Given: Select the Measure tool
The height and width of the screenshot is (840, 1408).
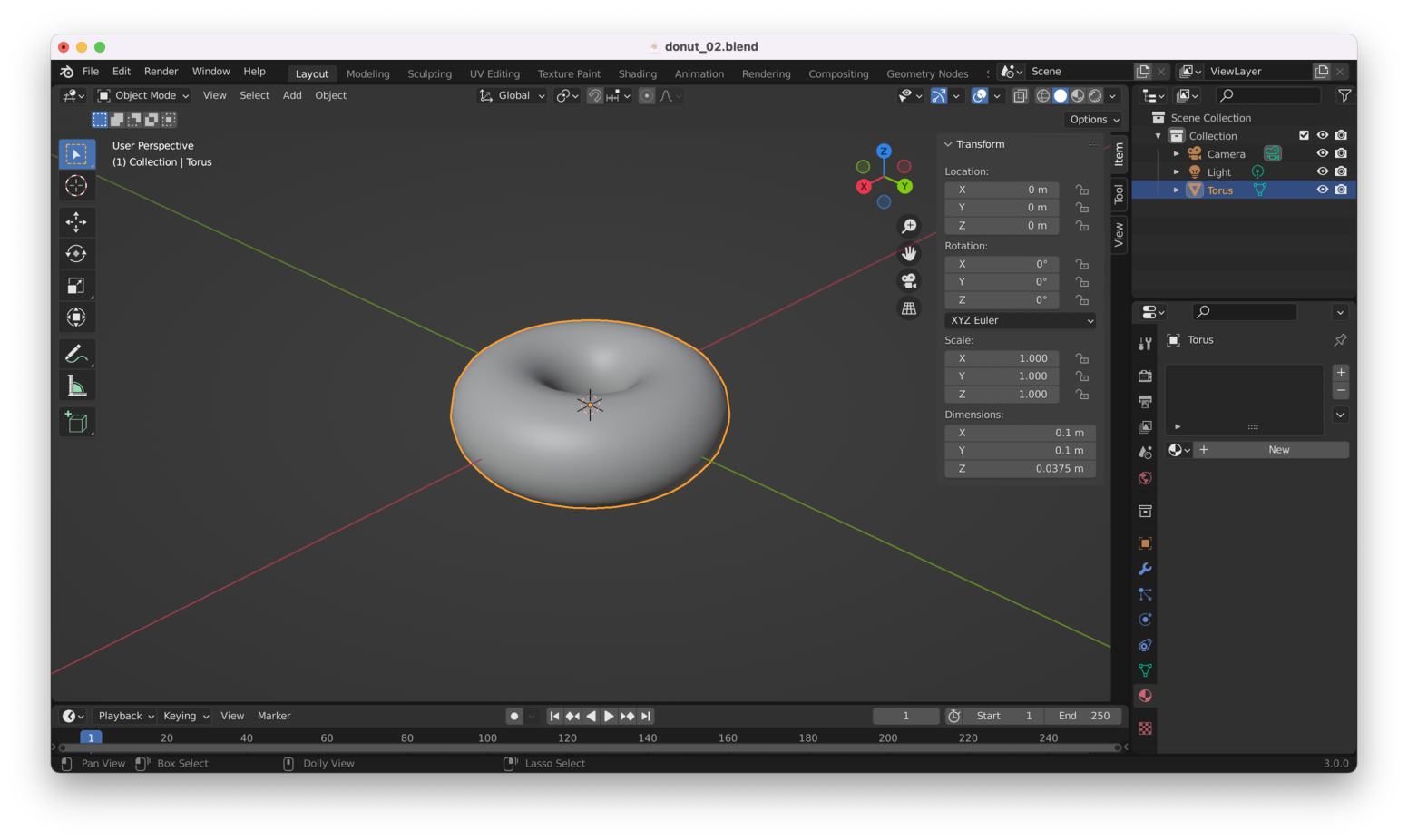Looking at the screenshot, I should 76,387.
